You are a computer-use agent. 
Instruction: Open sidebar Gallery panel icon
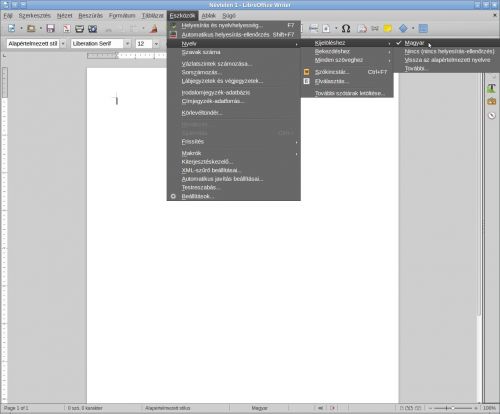(x=492, y=101)
